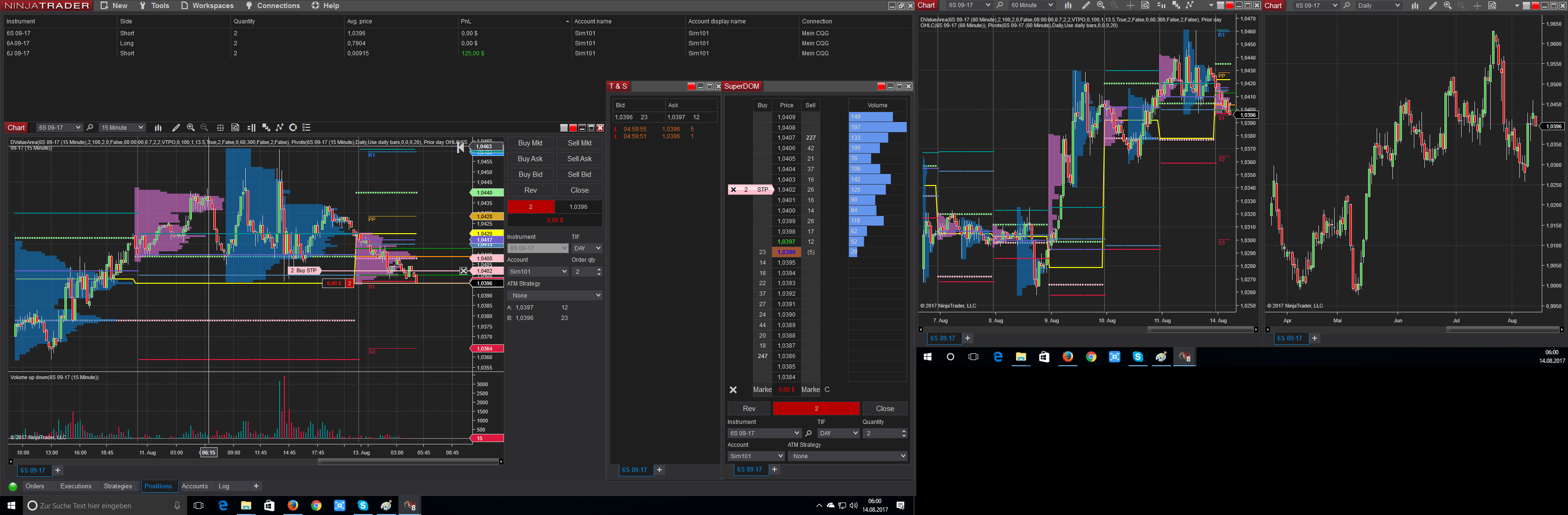The width and height of the screenshot is (1568, 515).
Task: Toggle Chart Trader panel in 60 Minute chart
Action: click(x=1161, y=5)
